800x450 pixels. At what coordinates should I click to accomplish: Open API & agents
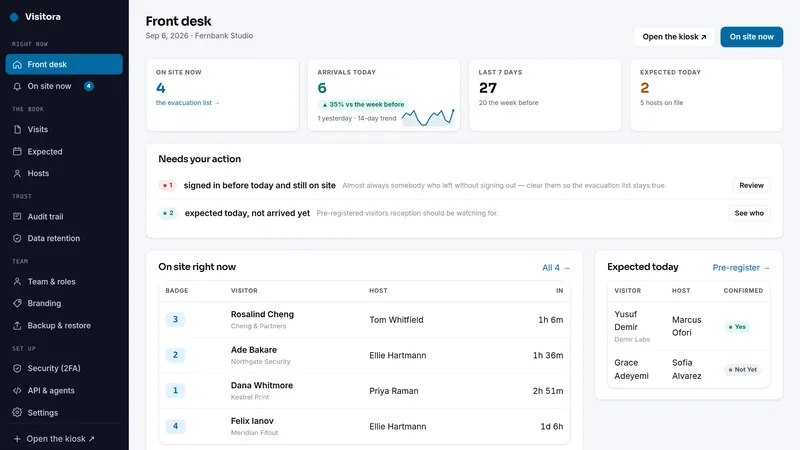64,390
